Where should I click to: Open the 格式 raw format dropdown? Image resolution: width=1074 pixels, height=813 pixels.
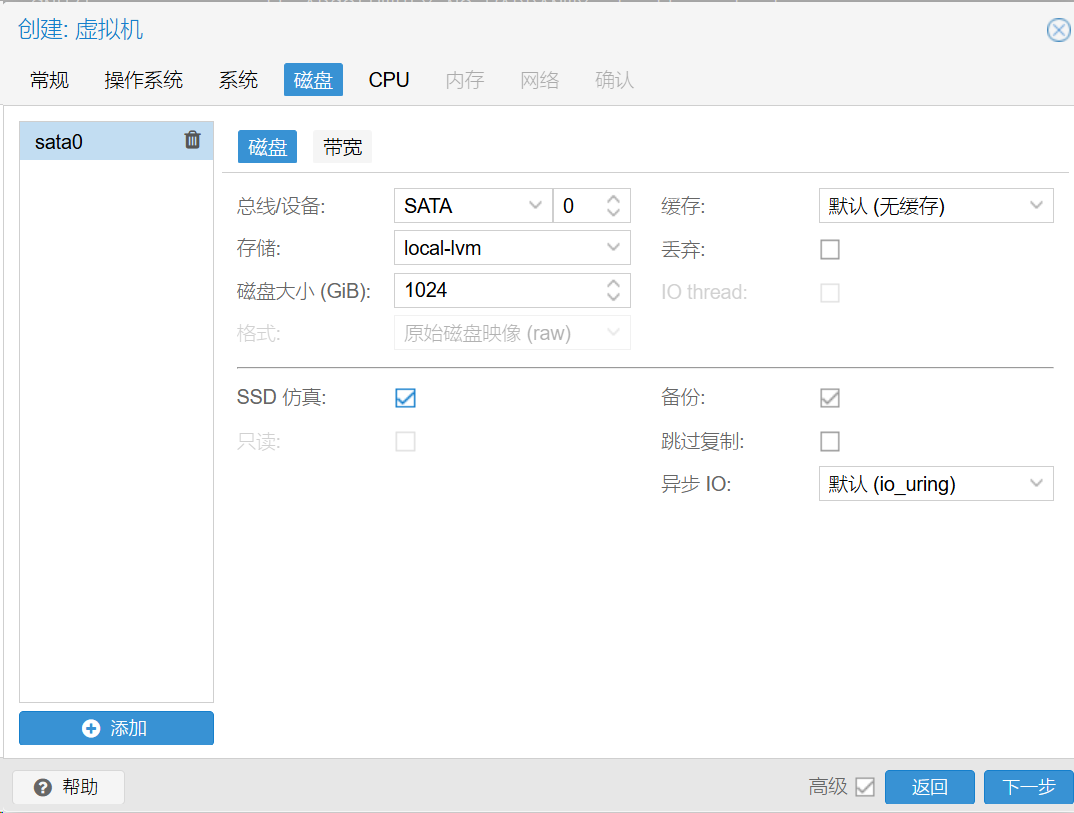coord(613,333)
